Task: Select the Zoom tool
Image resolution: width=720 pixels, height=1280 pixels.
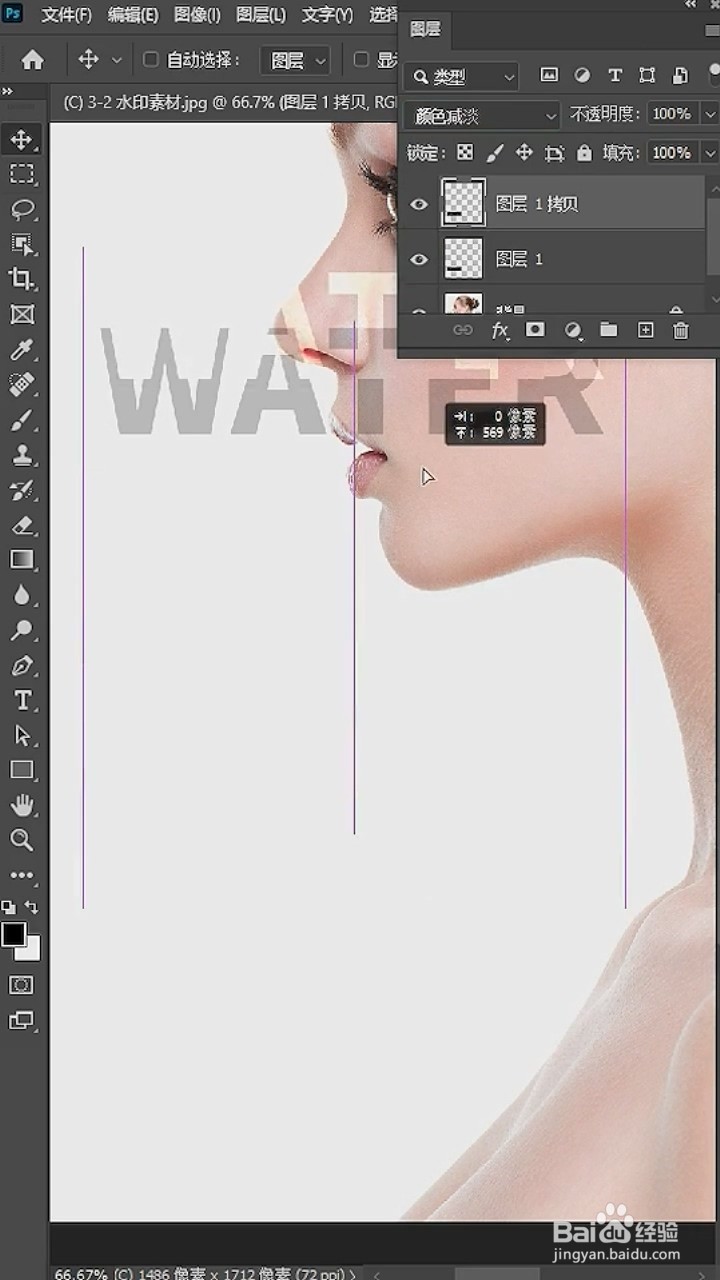Action: pyautogui.click(x=22, y=840)
